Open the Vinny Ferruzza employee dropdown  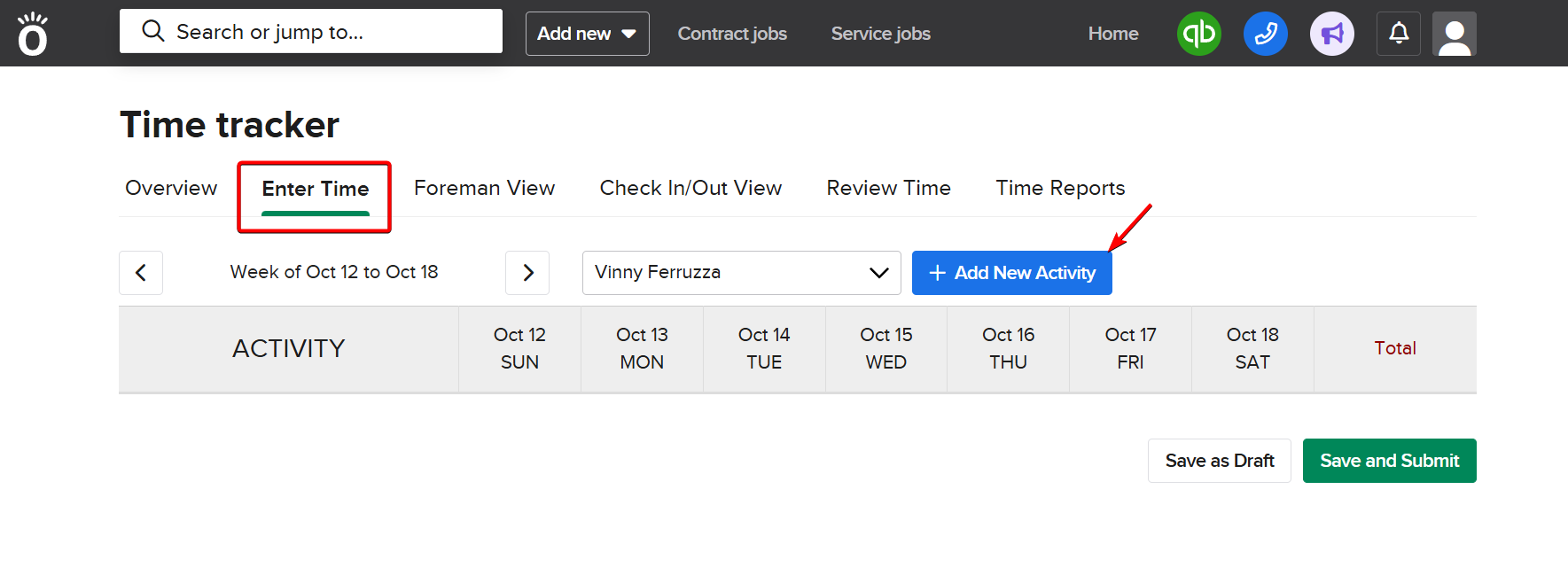(x=741, y=273)
